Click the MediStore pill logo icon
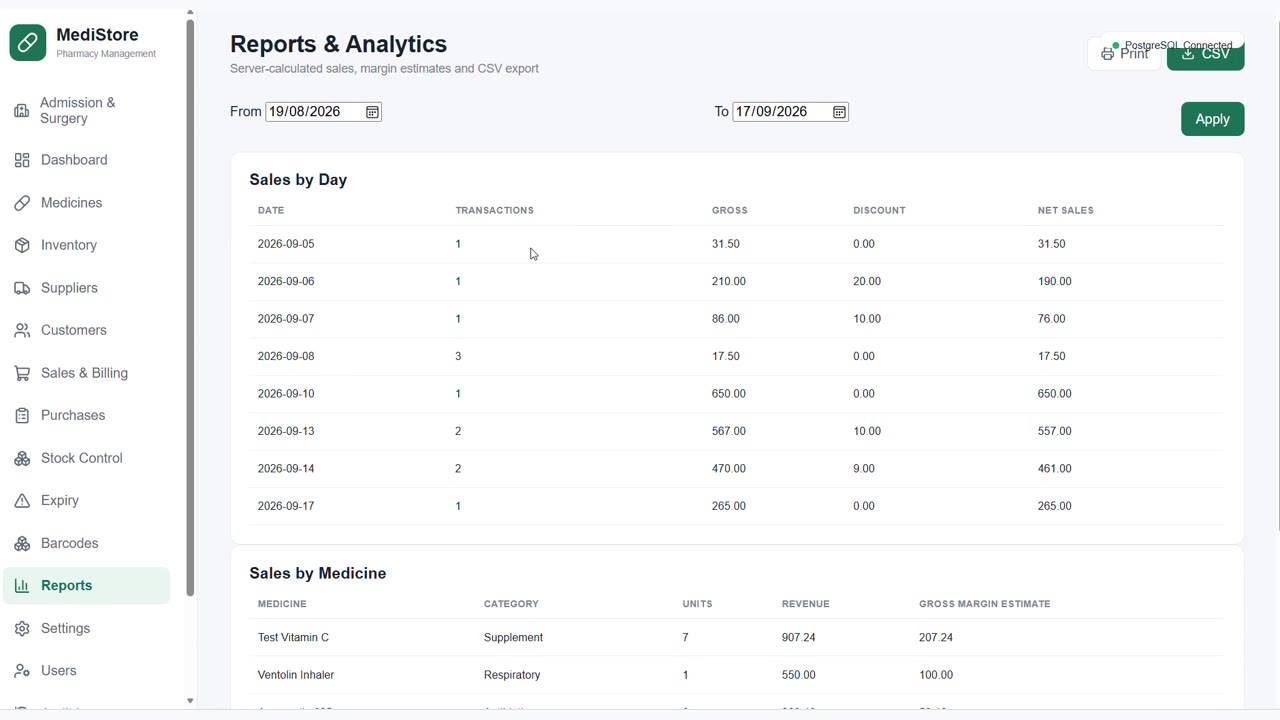Viewport: 1280px width, 720px height. click(x=28, y=43)
